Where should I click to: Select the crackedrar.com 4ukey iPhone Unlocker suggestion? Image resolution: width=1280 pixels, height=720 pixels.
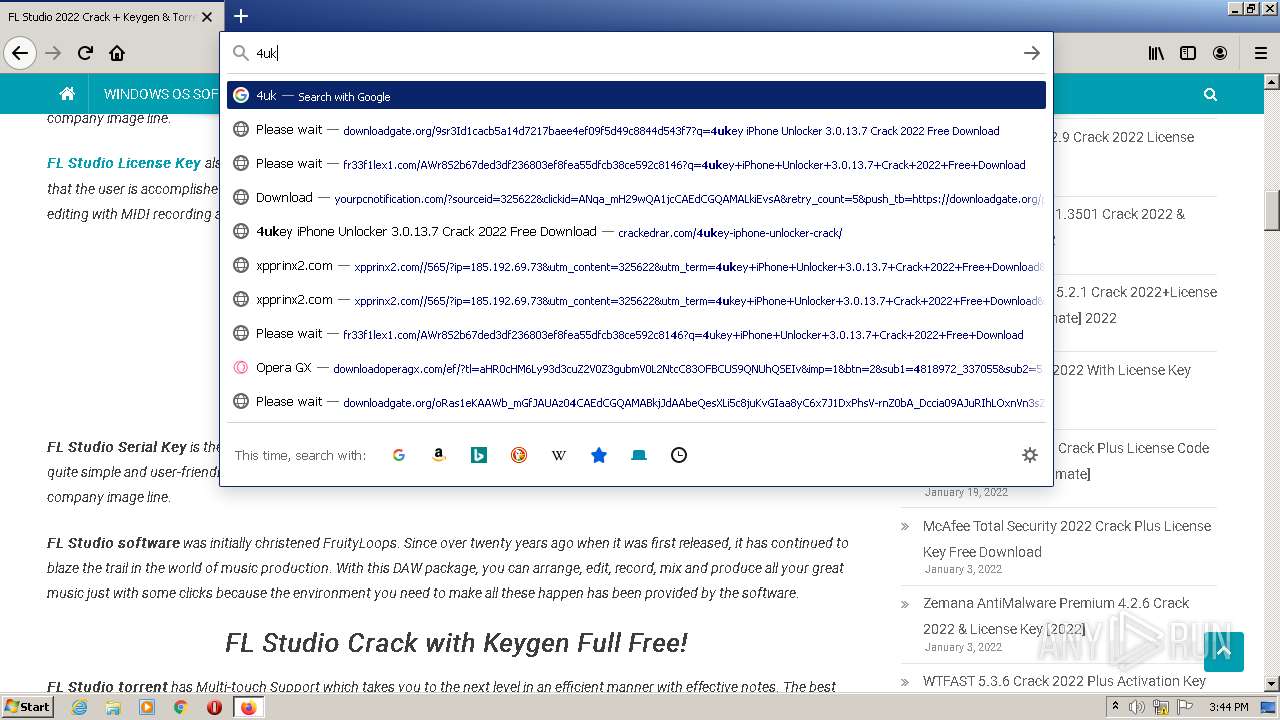click(636, 232)
